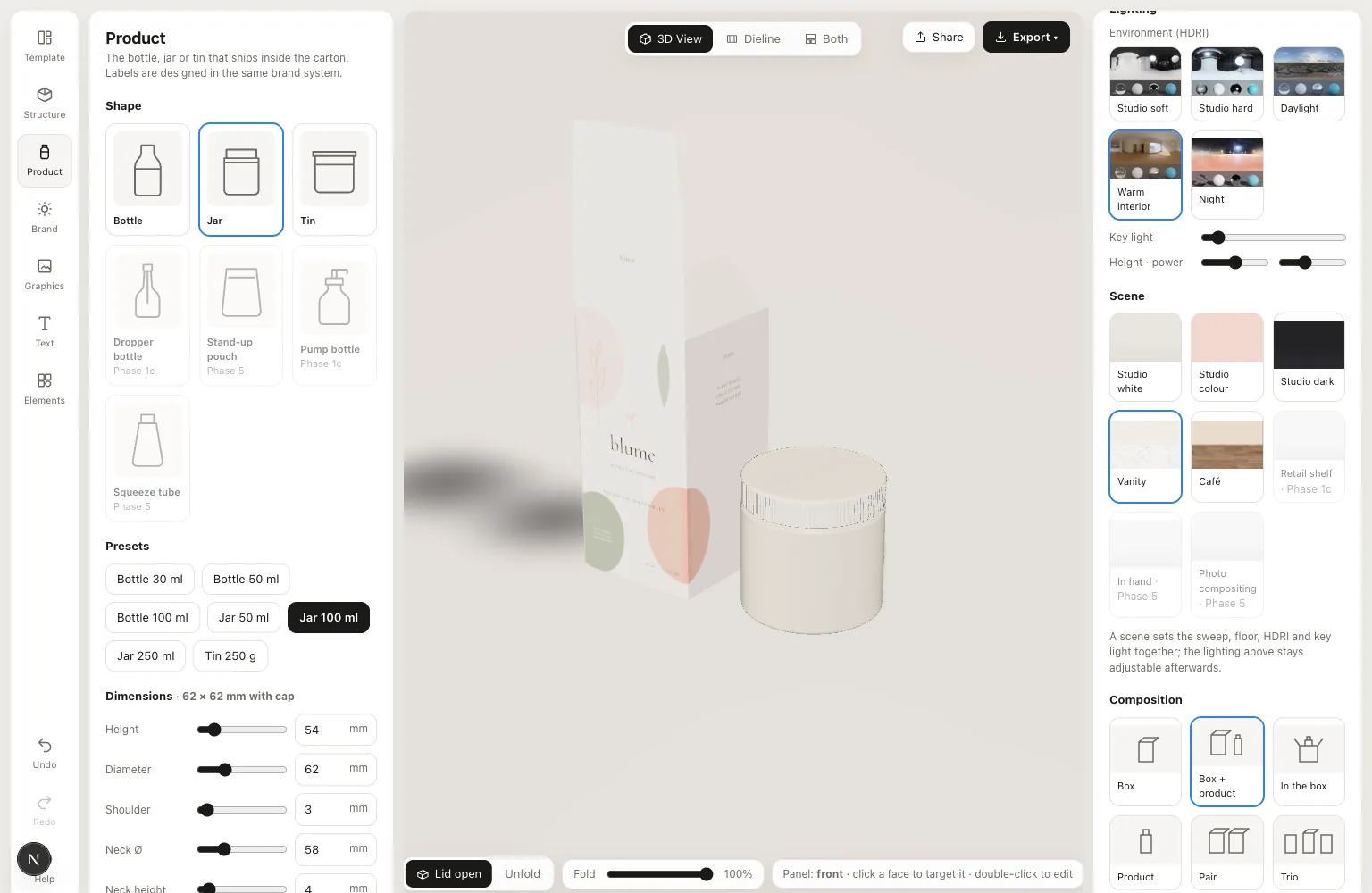Adjust the Fold percentage slider

[x=660, y=874]
